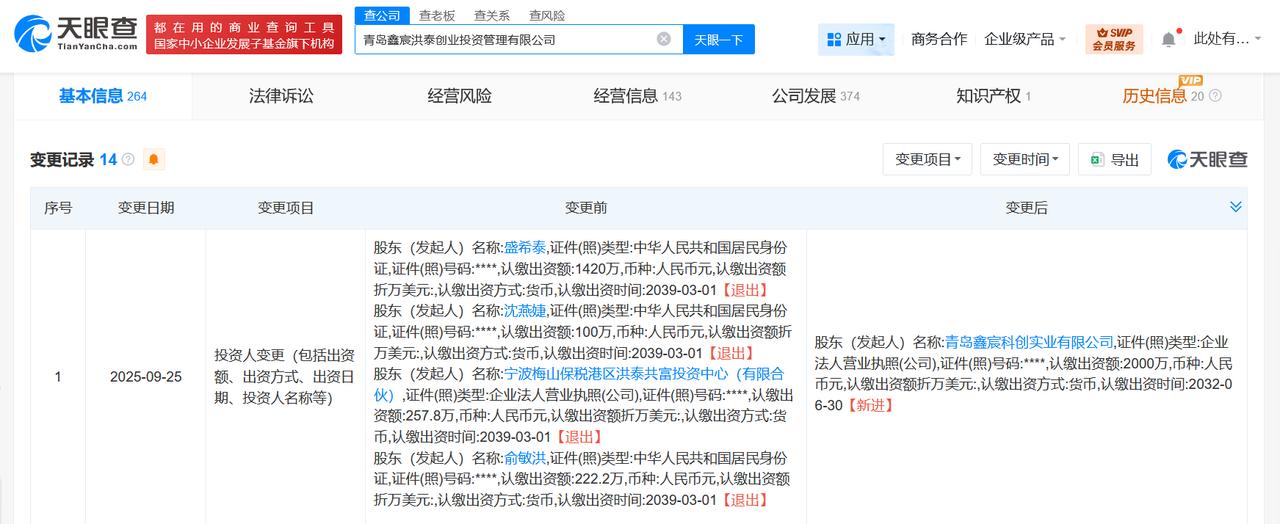
Task: Switch to the 查关系 search tab
Action: pyautogui.click(x=492, y=15)
